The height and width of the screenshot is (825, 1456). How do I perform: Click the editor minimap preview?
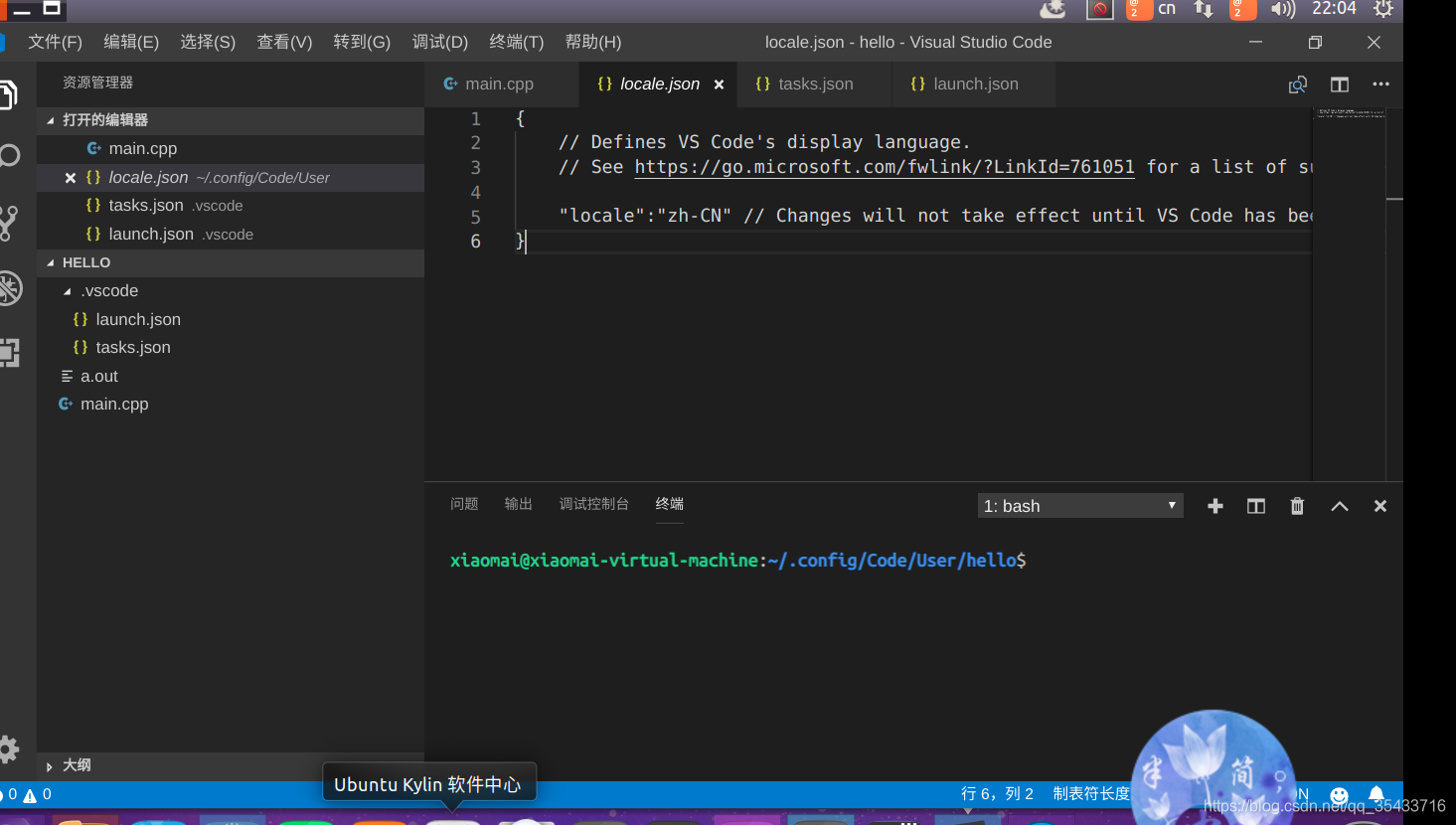(x=1350, y=114)
